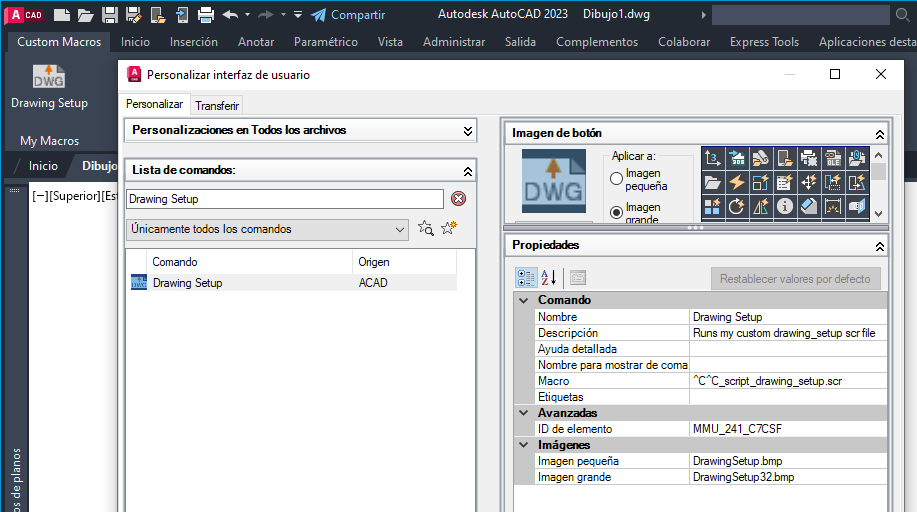Open the Customize Quick Access Toolbar dropdown
917x512 pixels.
[x=298, y=15]
